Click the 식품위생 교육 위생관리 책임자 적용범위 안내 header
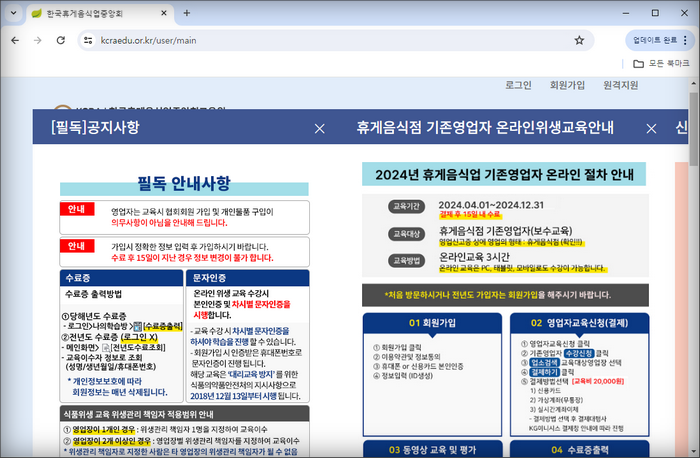 click(x=184, y=414)
